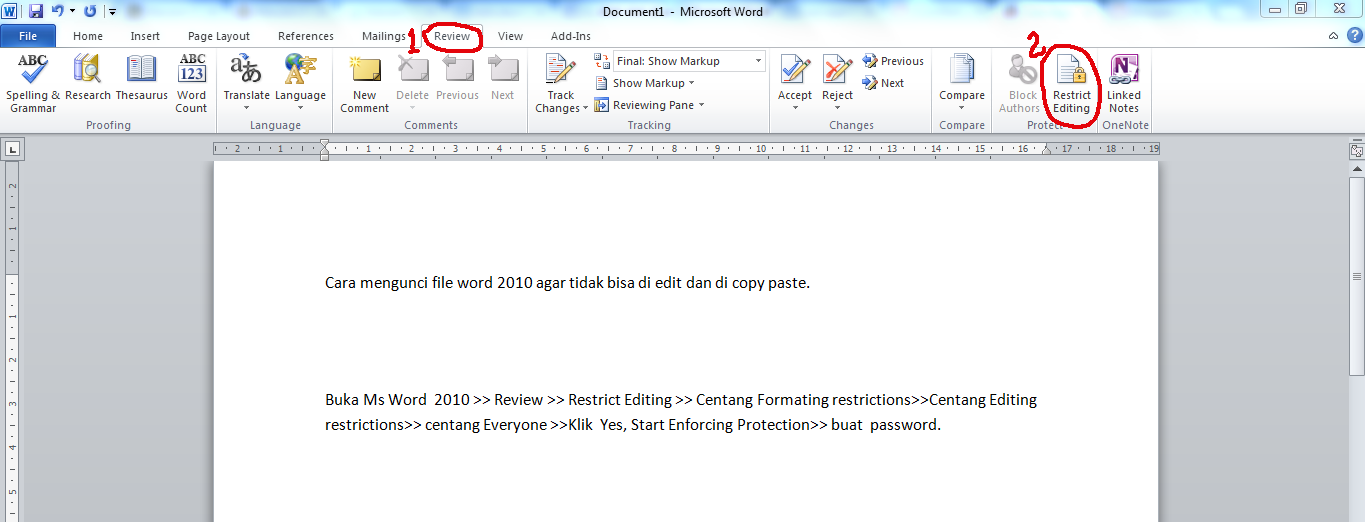Go to Next comment
1365x522 pixels.
[503, 79]
